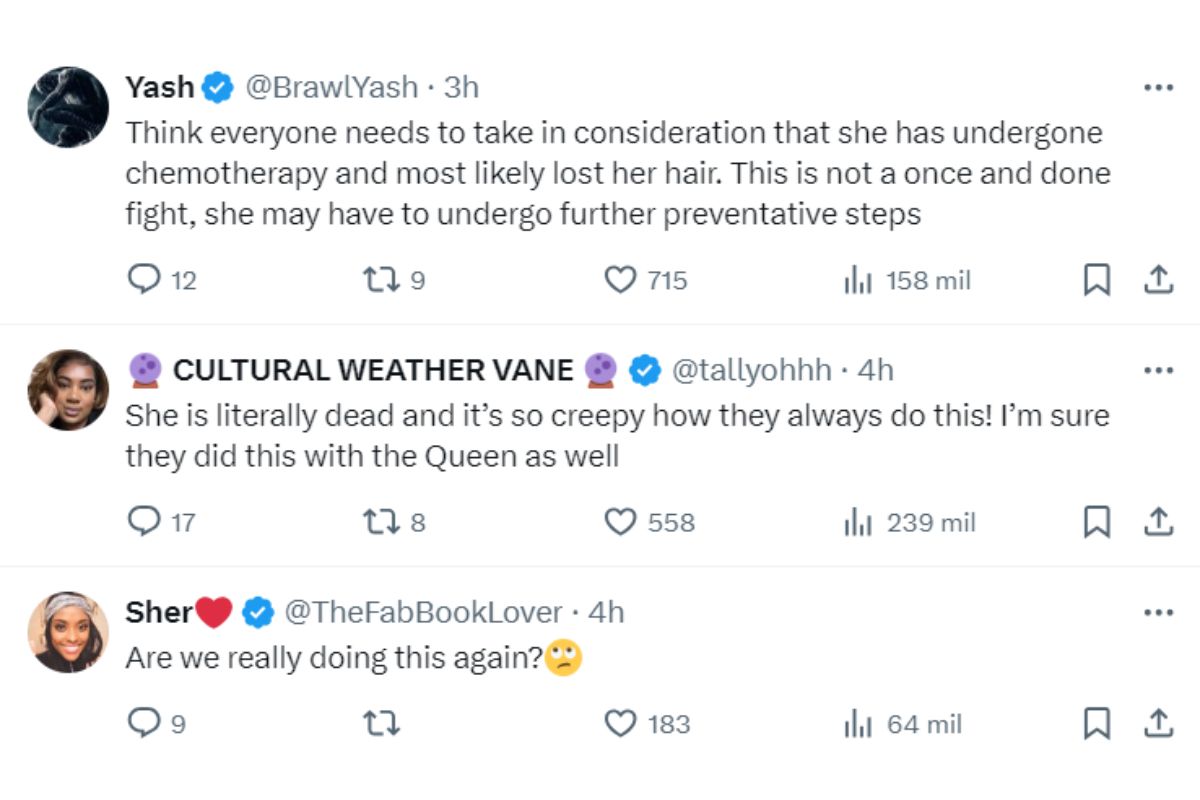
Task: Bookmark Yash's tweet
Action: tap(1097, 281)
